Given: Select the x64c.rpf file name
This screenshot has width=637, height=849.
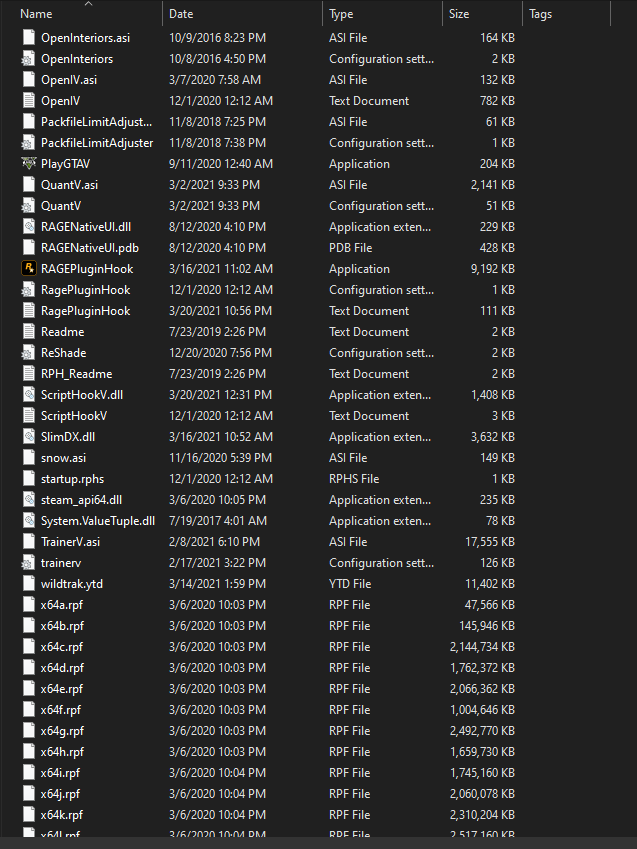Looking at the screenshot, I should pos(62,647).
